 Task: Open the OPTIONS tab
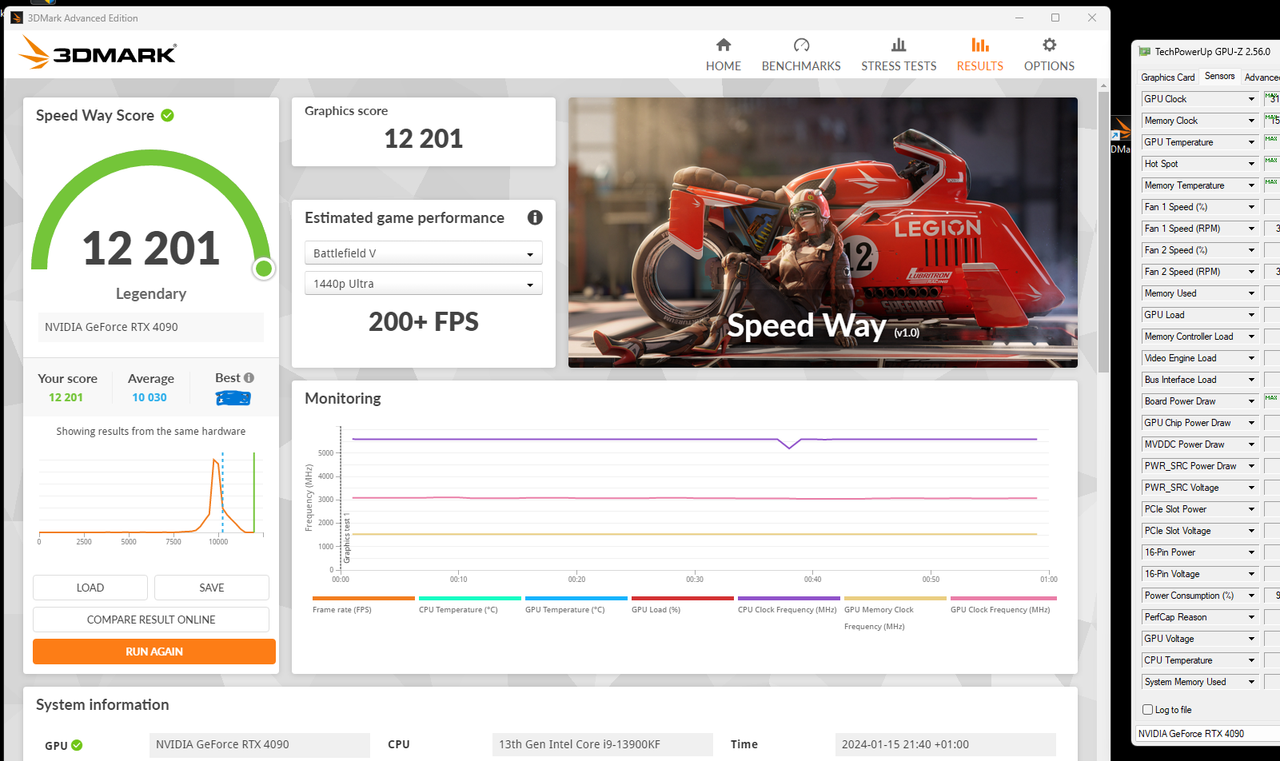point(1049,55)
